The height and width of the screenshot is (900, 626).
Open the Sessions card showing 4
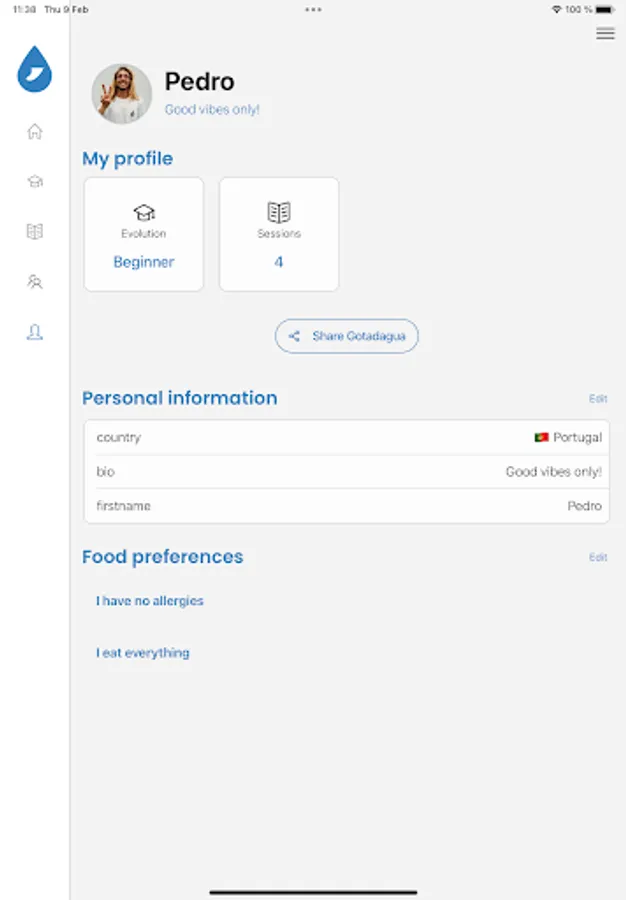(279, 235)
